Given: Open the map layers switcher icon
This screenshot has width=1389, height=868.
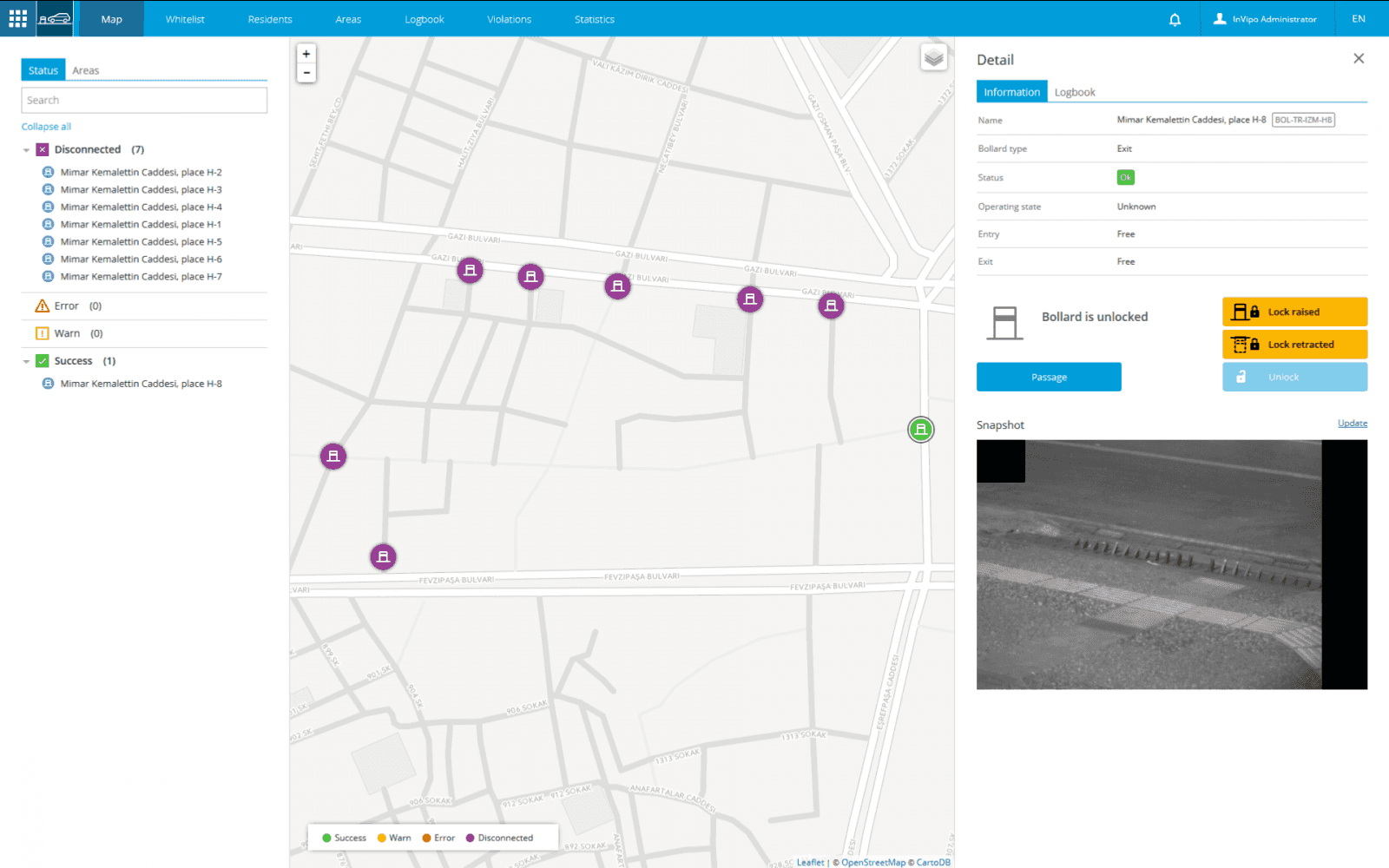Looking at the screenshot, I should tap(934, 57).
